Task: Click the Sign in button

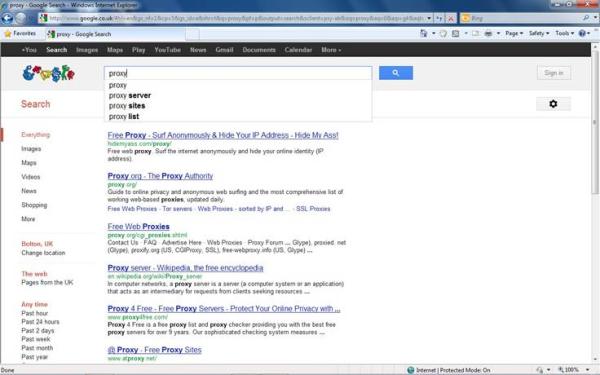Action: coord(554,73)
